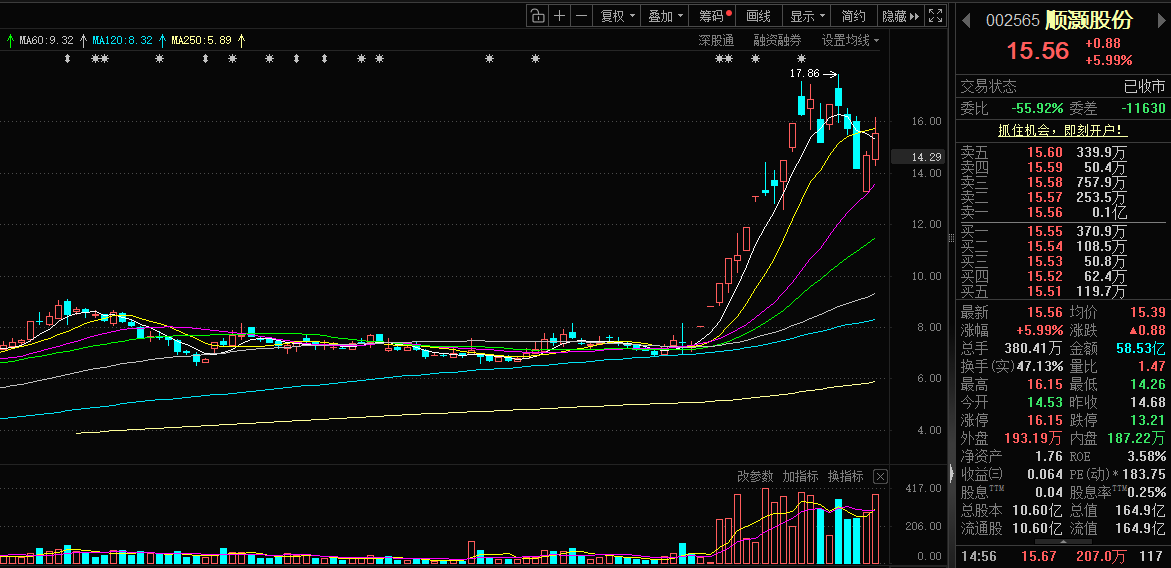
Task: Click the 换手(实) 47.13% value
Action: 1038,366
